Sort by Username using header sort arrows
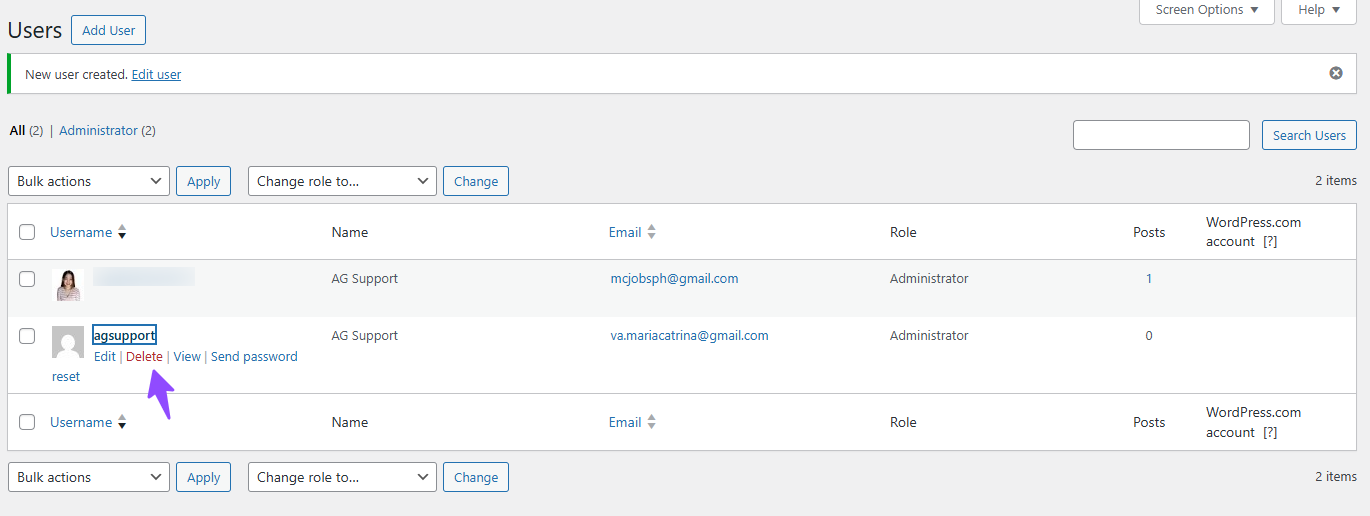Image resolution: width=1370 pixels, height=516 pixels. [122, 233]
